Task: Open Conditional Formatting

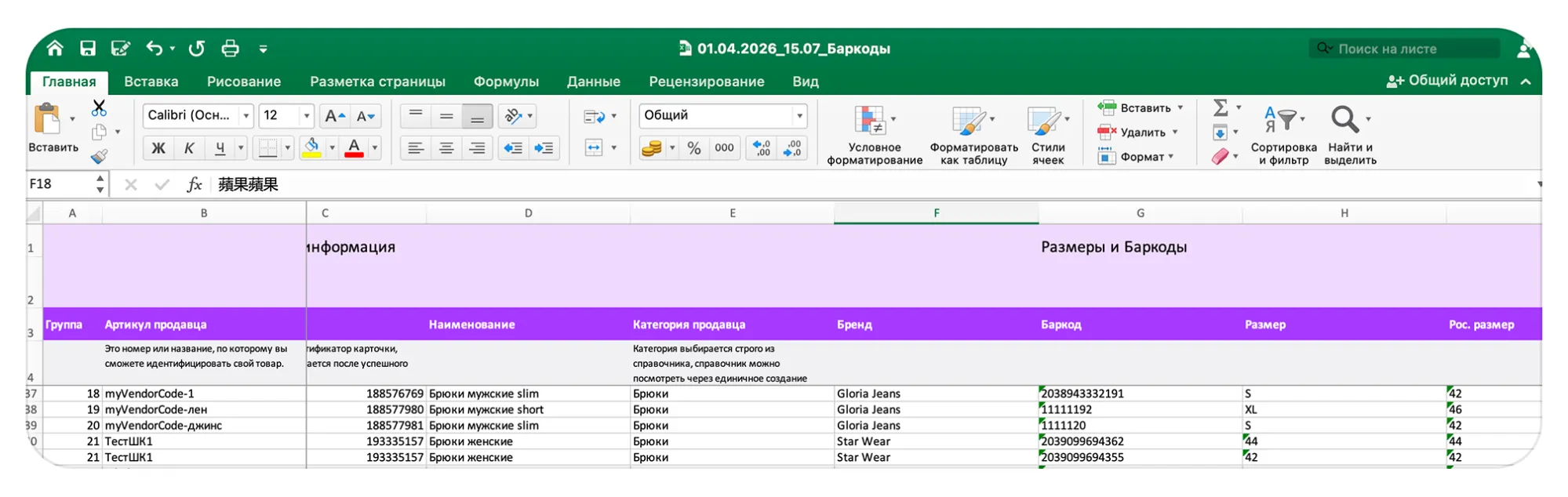Action: (x=875, y=135)
